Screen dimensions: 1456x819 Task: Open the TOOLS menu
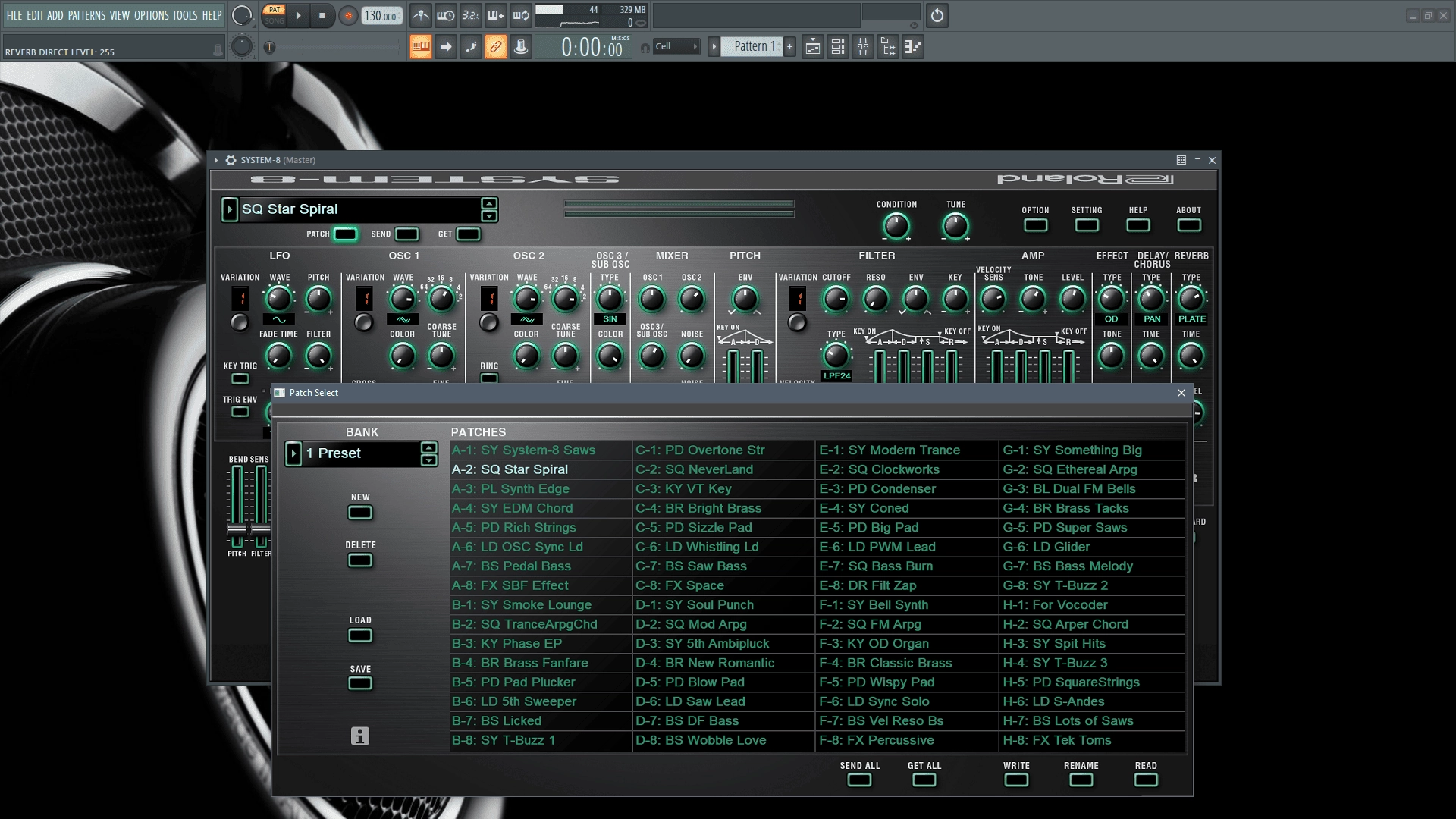pos(185,15)
